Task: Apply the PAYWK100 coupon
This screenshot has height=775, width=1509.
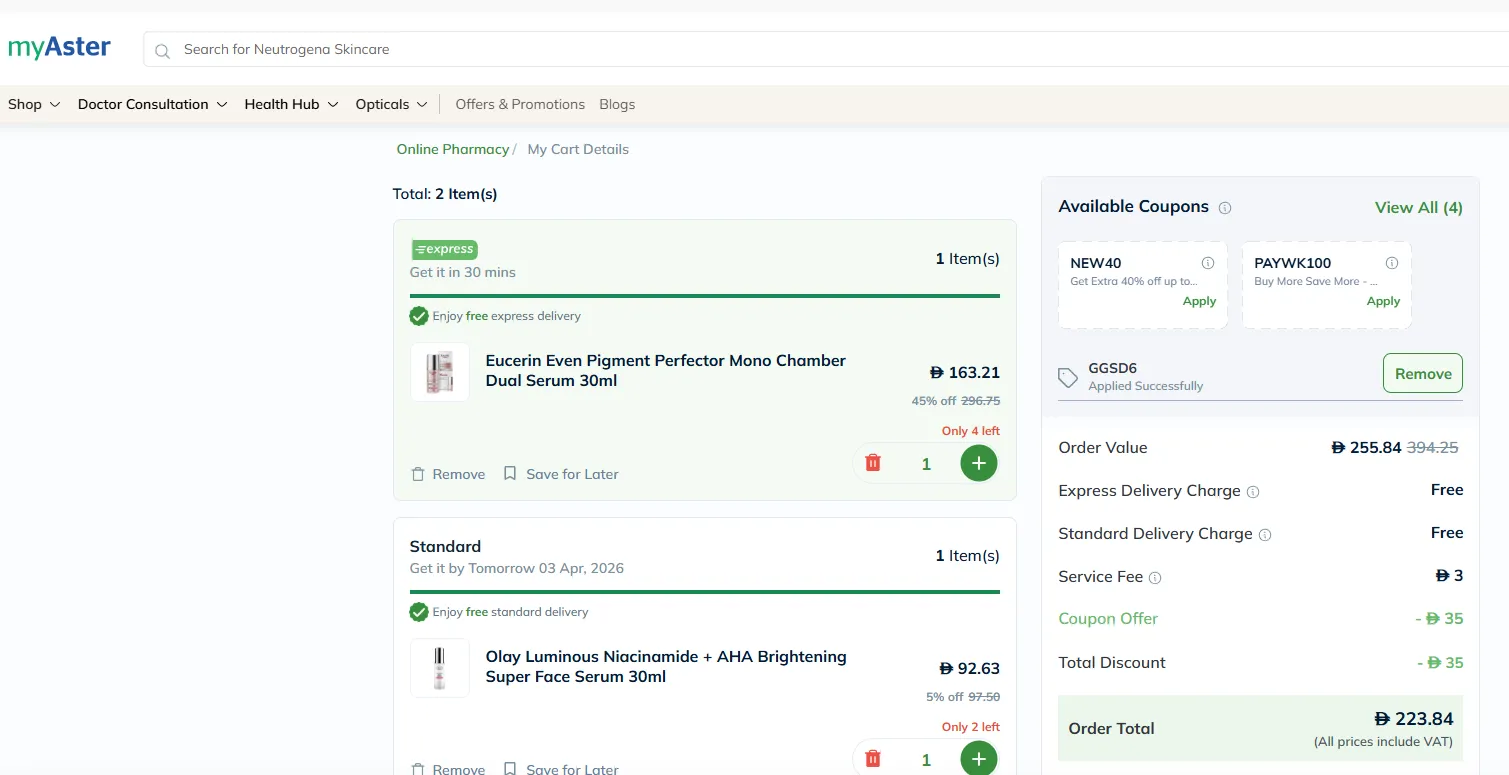Action: click(x=1384, y=301)
